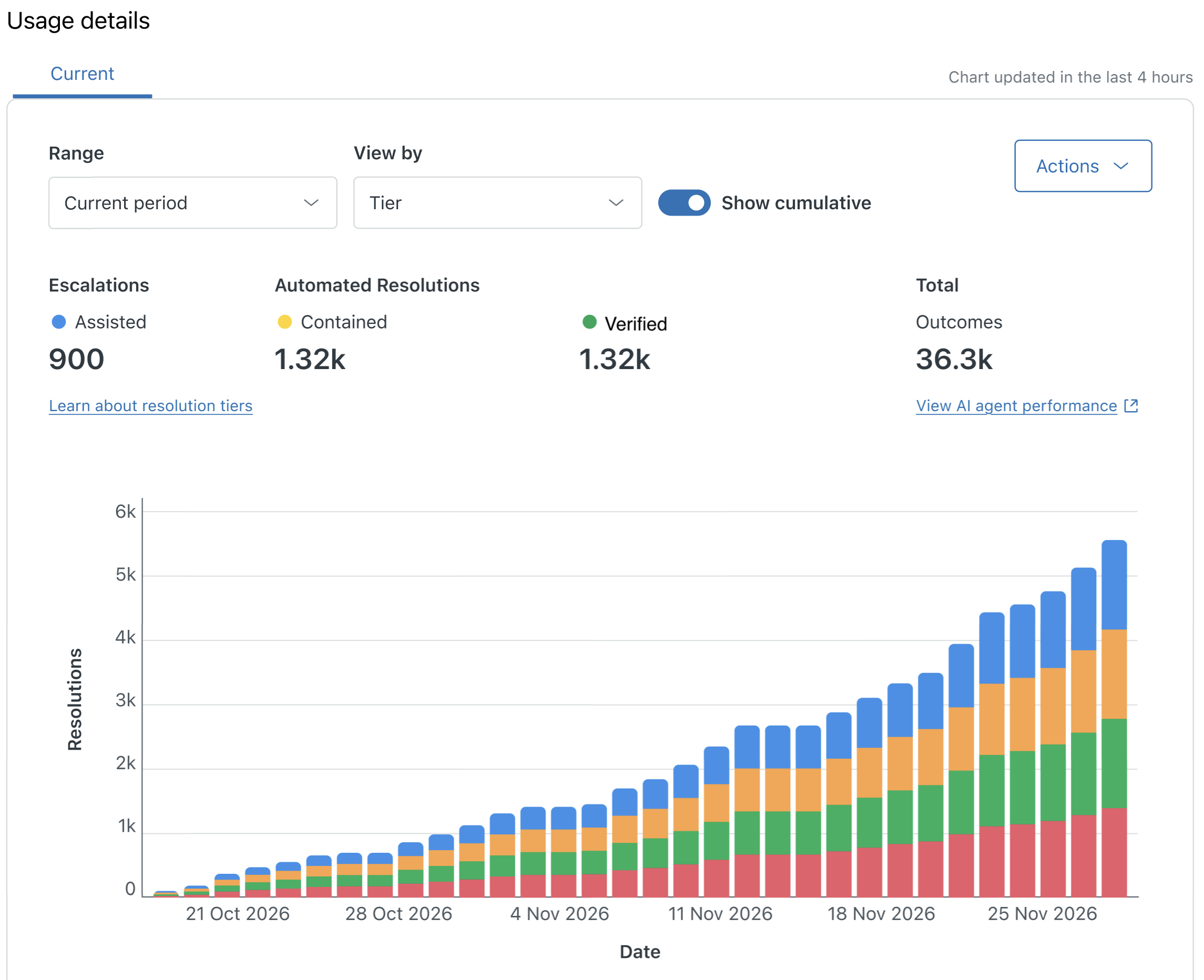Click the external link icon beside AI agent performance
The height and width of the screenshot is (980, 1204).
[x=1130, y=406]
